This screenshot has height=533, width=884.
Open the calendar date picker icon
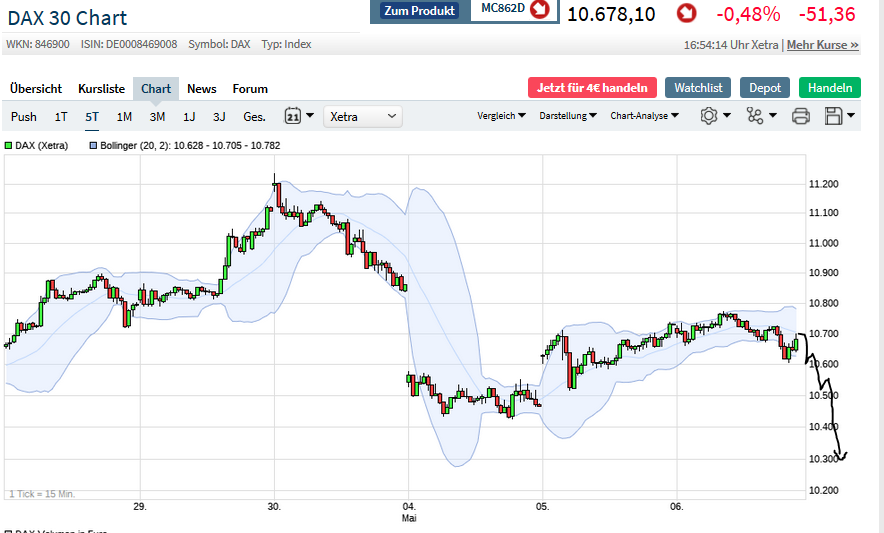(x=293, y=116)
